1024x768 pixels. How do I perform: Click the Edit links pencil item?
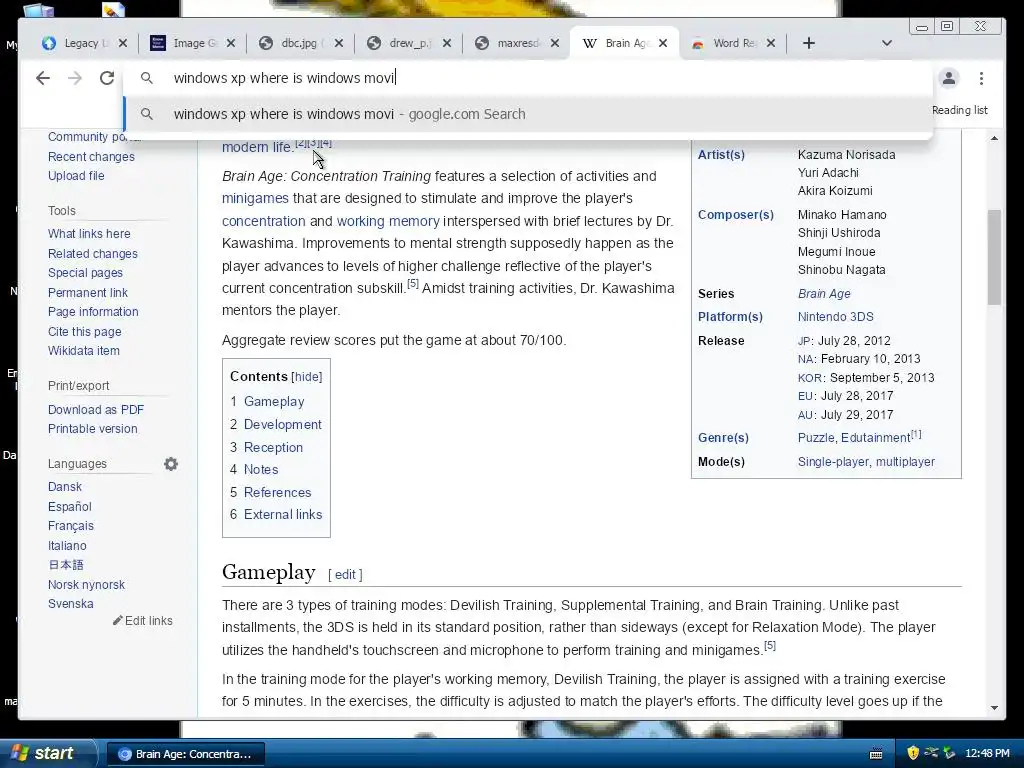[x=142, y=621]
